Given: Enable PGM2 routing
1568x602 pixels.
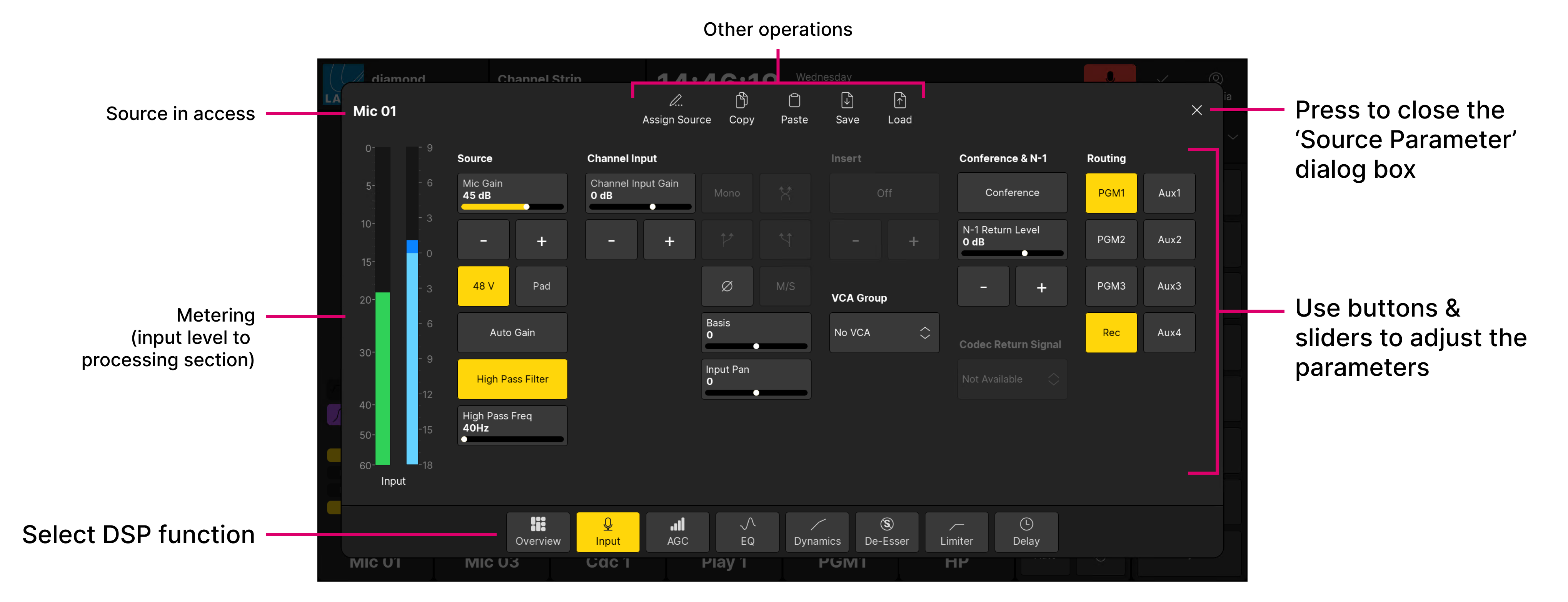Looking at the screenshot, I should click(x=1111, y=240).
